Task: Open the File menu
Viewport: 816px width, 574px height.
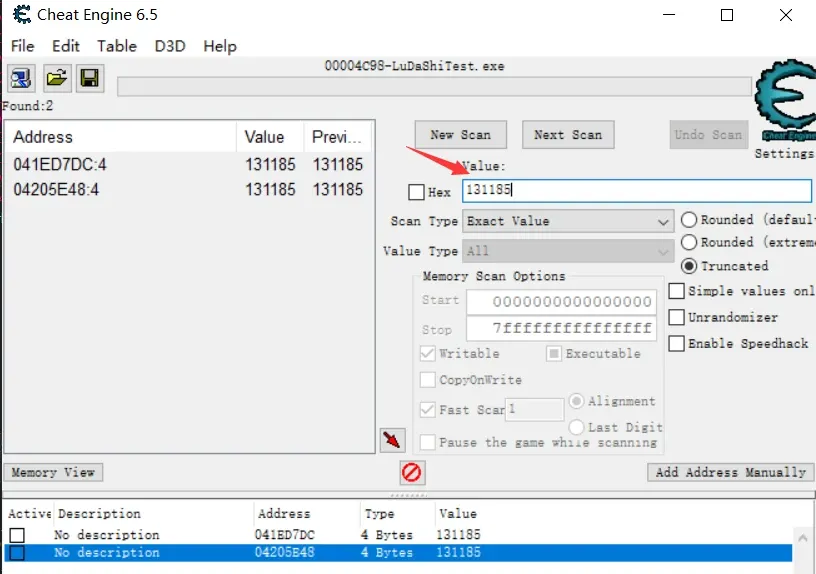Action: tap(22, 46)
